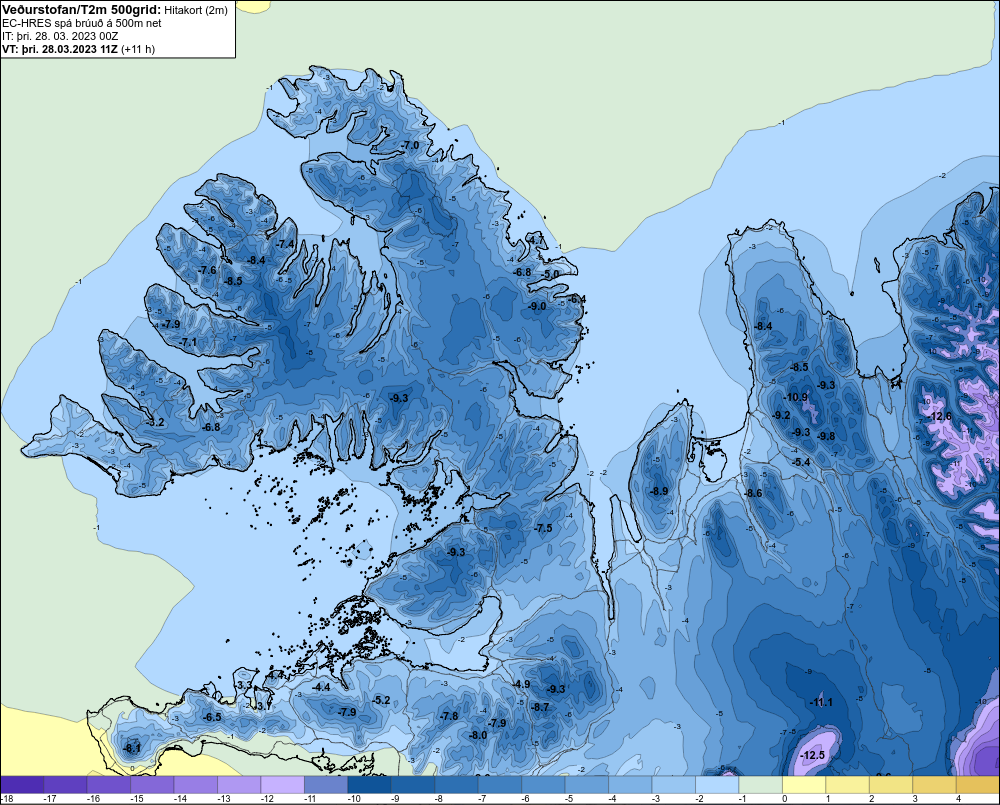Click the temperature value "-8.1" on the map

(132, 748)
